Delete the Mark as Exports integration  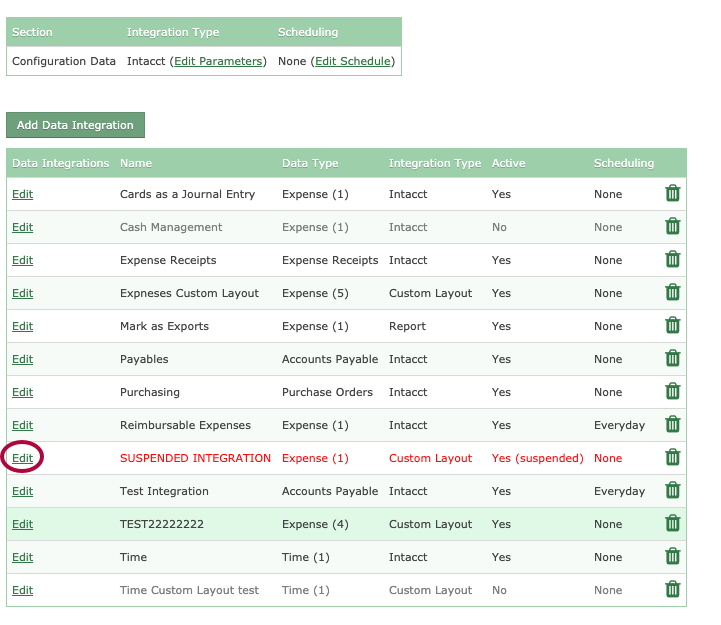click(x=672, y=325)
